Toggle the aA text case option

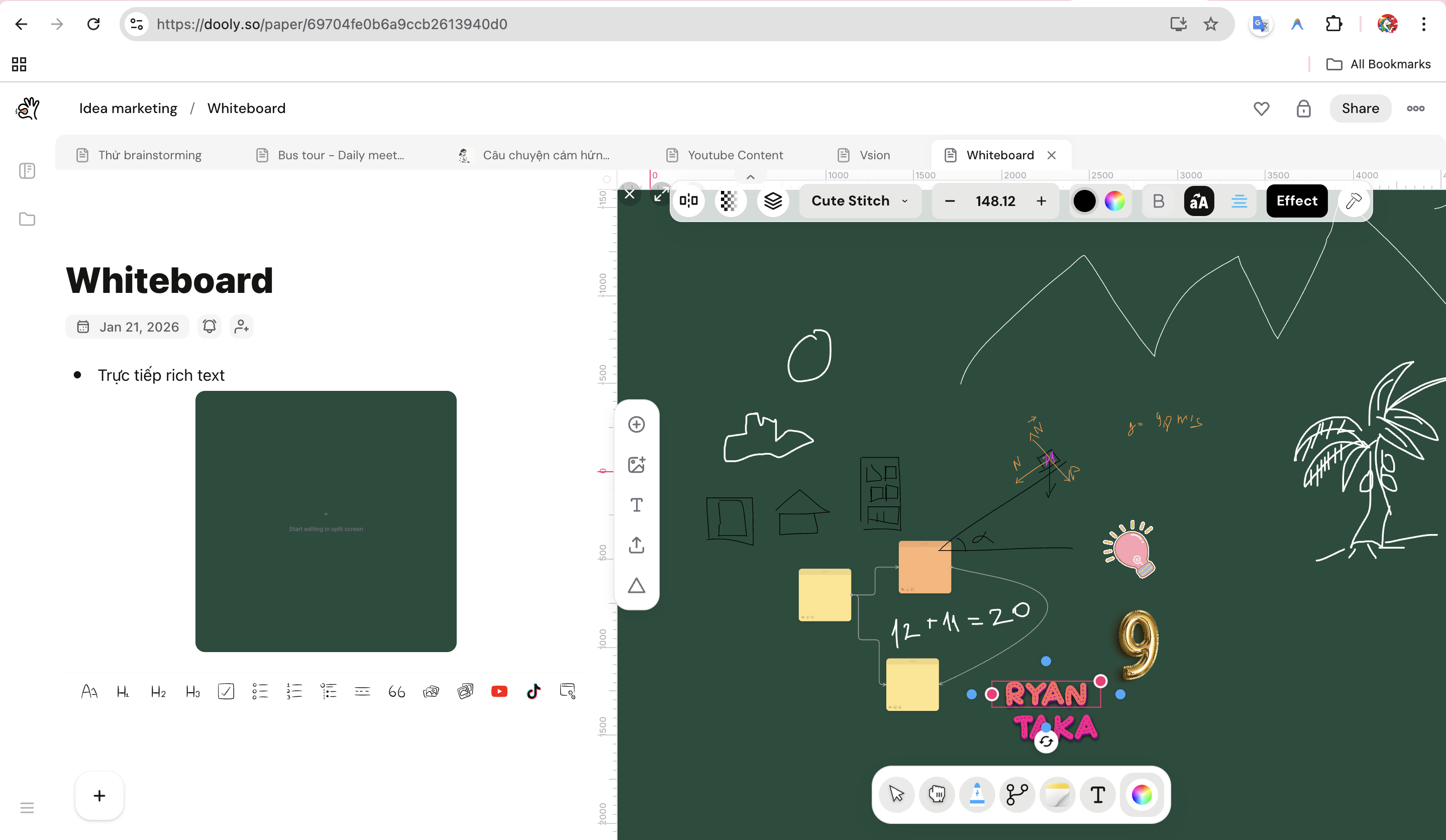1199,201
